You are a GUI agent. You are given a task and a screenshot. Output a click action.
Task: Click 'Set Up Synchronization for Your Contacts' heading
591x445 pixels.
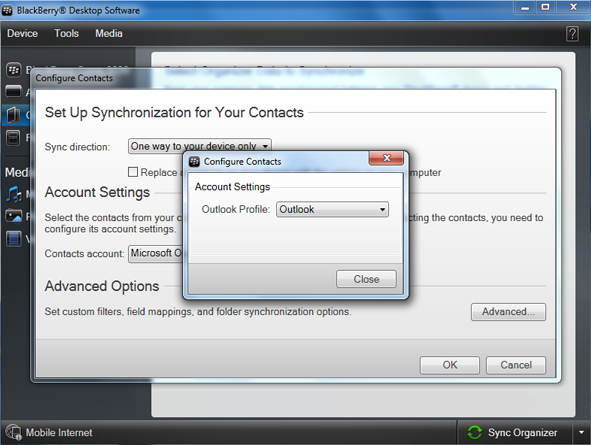174,112
